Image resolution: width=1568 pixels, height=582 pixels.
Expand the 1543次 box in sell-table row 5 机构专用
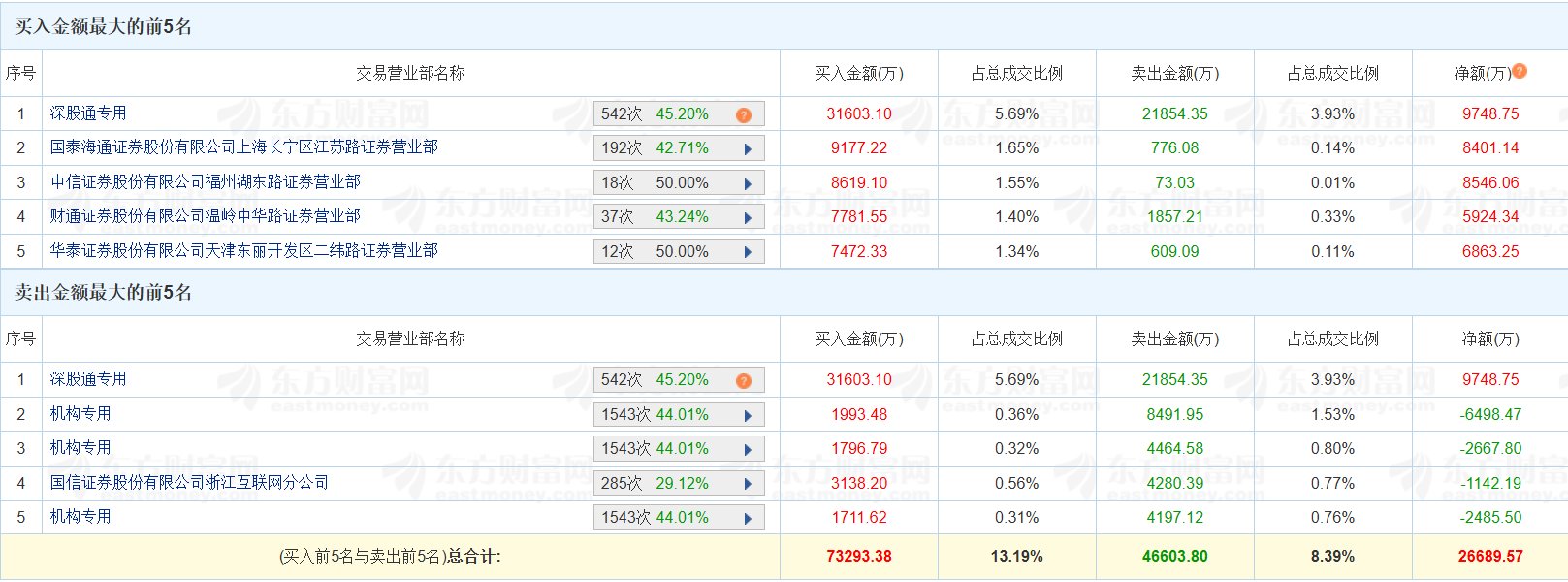[x=679, y=518]
